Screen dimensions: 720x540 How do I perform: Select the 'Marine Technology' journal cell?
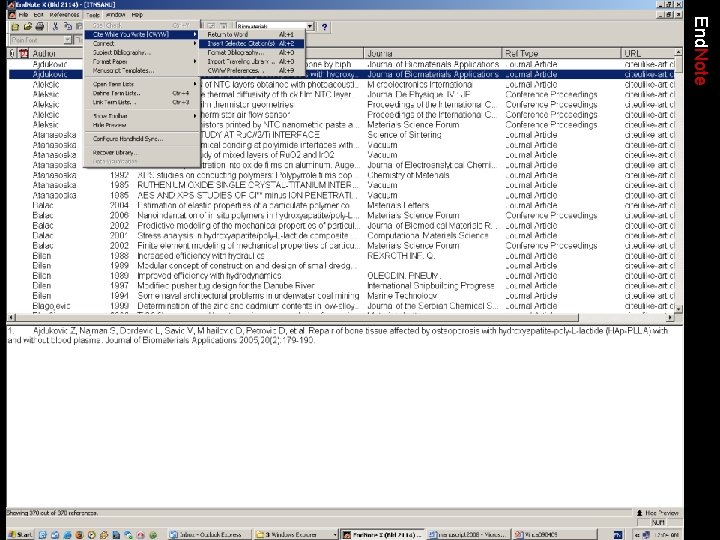coord(402,296)
